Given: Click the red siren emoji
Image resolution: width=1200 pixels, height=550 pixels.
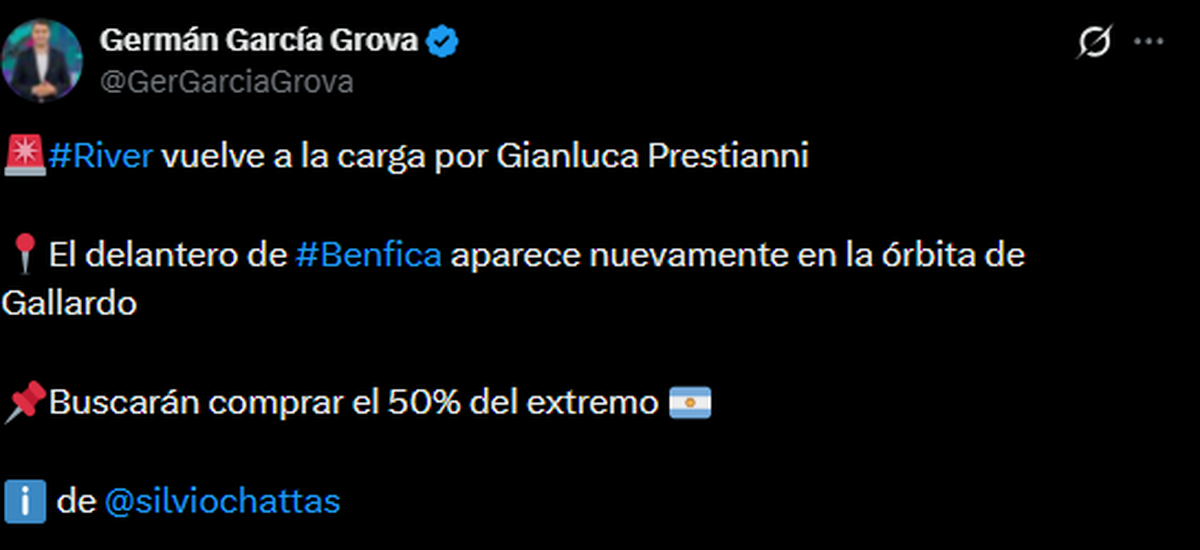Looking at the screenshot, I should coord(22,157).
